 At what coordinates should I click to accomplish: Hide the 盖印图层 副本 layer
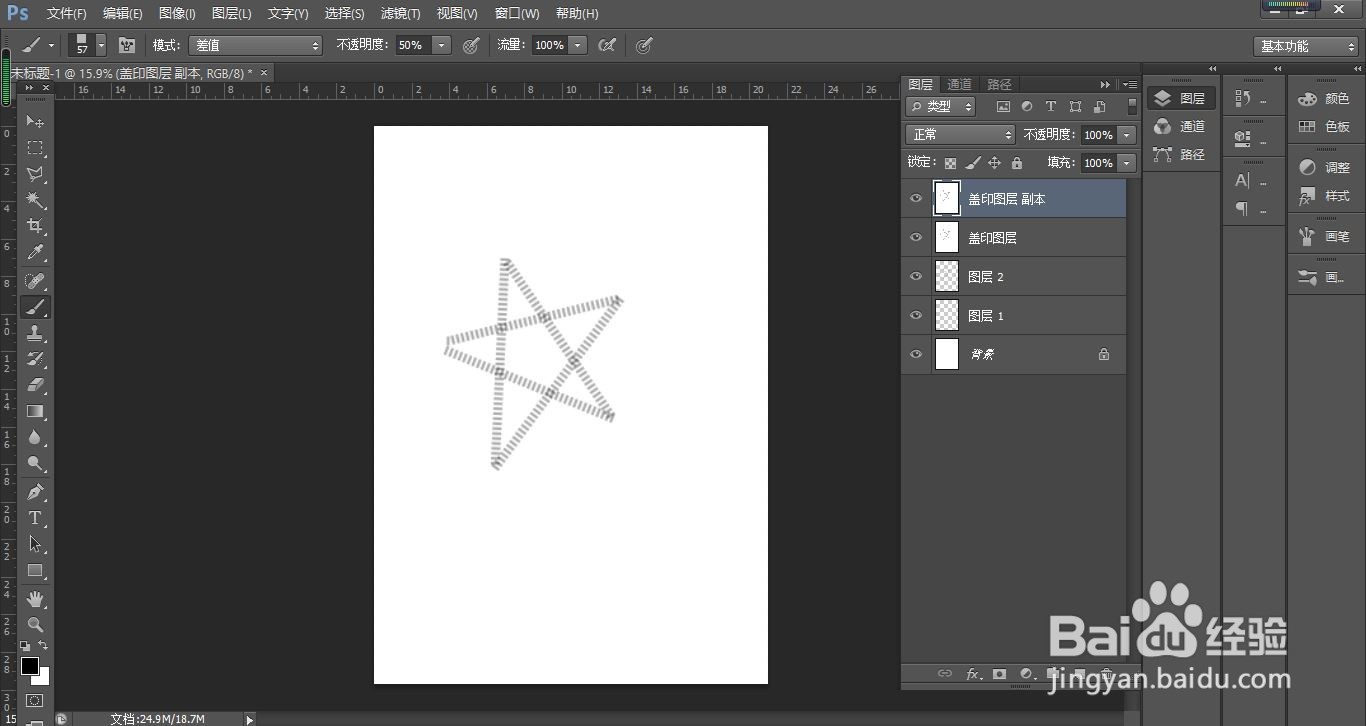tap(915, 198)
